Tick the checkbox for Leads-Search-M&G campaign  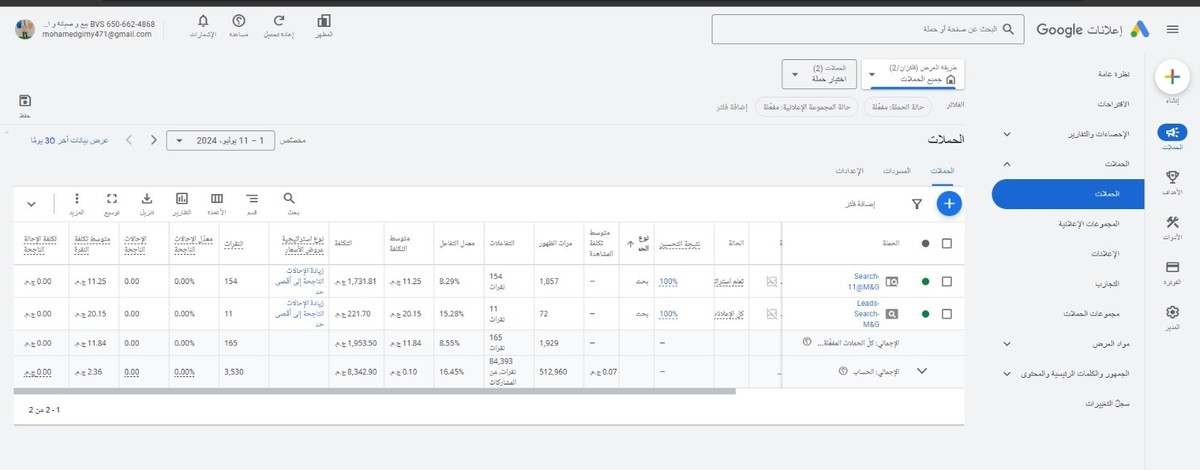coord(946,313)
